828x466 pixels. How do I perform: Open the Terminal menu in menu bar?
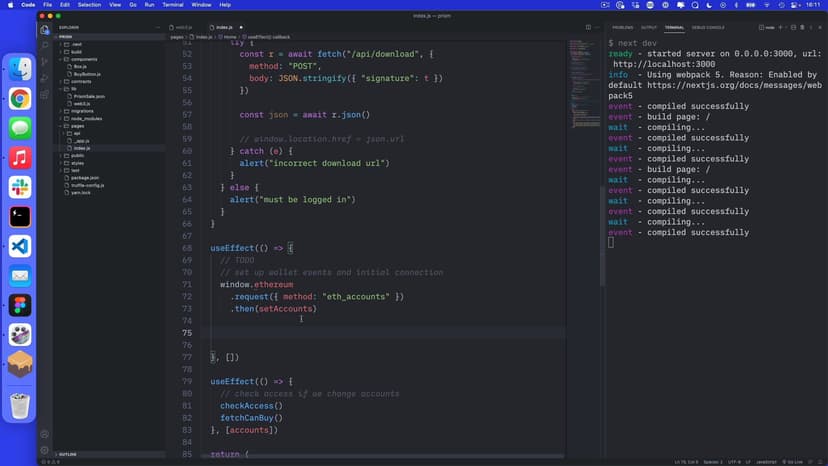[x=173, y=5]
